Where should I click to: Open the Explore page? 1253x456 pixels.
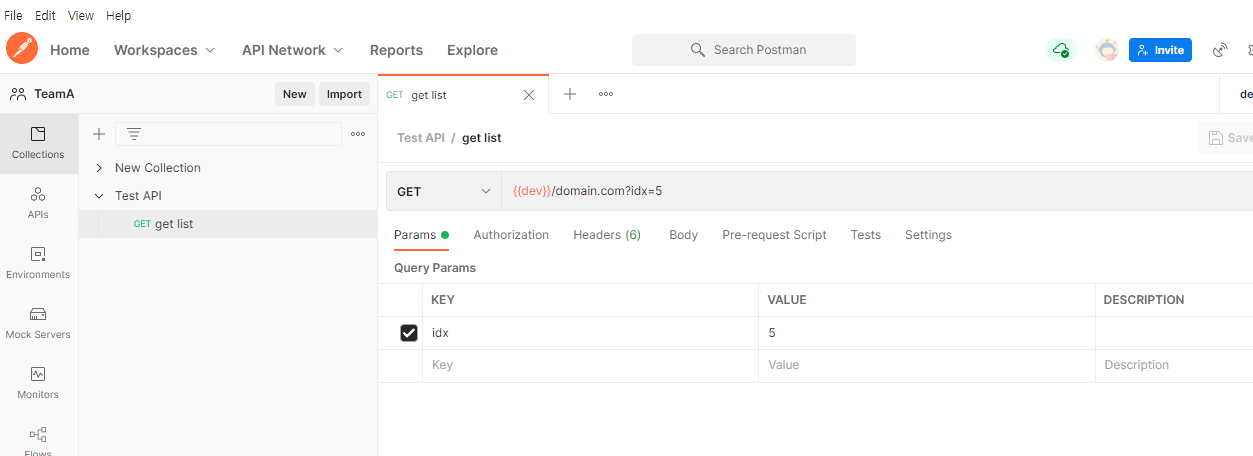[x=472, y=50]
